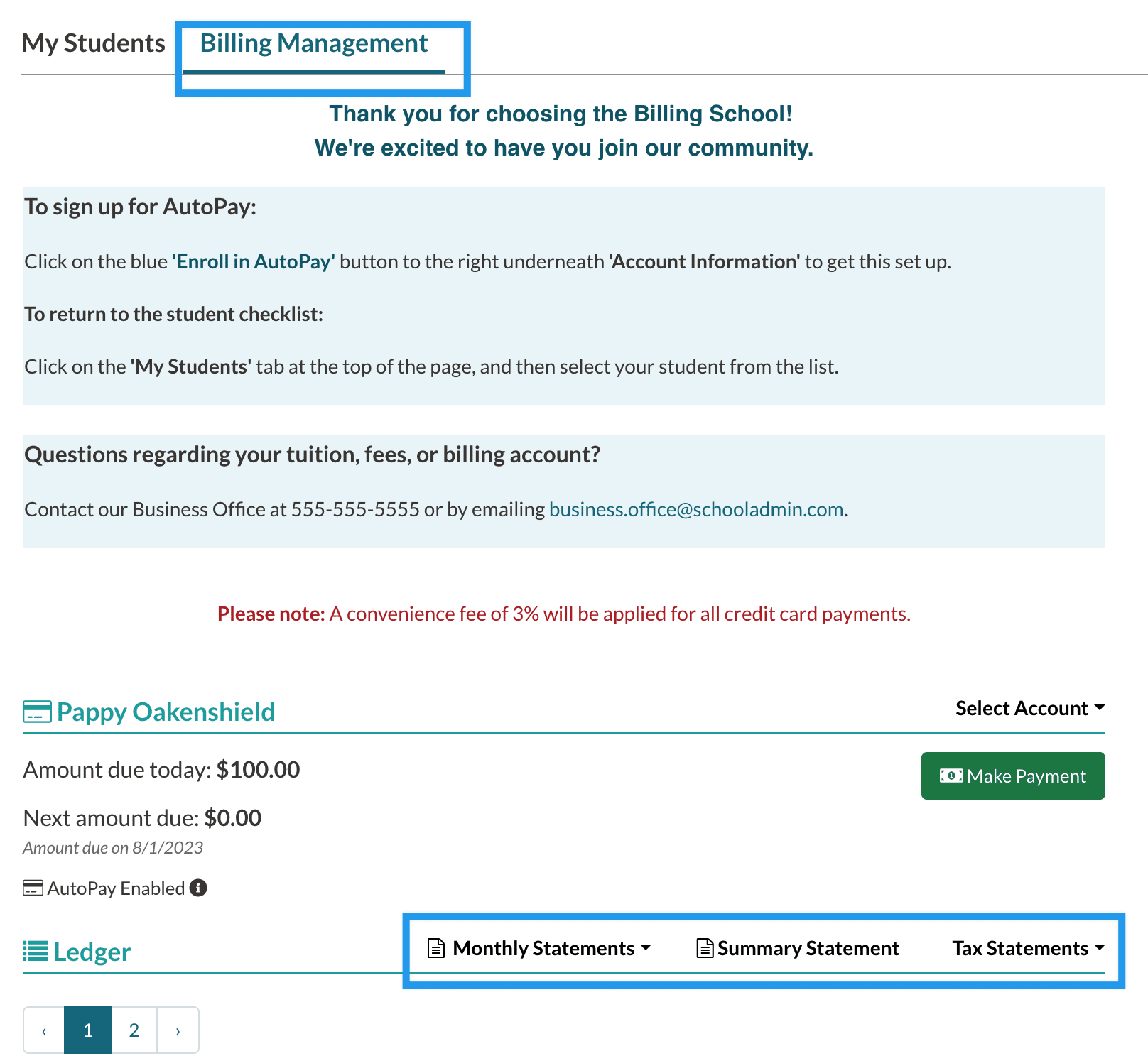Click the AutoPay info circle icon
The width and height of the screenshot is (1148, 1061).
click(x=198, y=888)
